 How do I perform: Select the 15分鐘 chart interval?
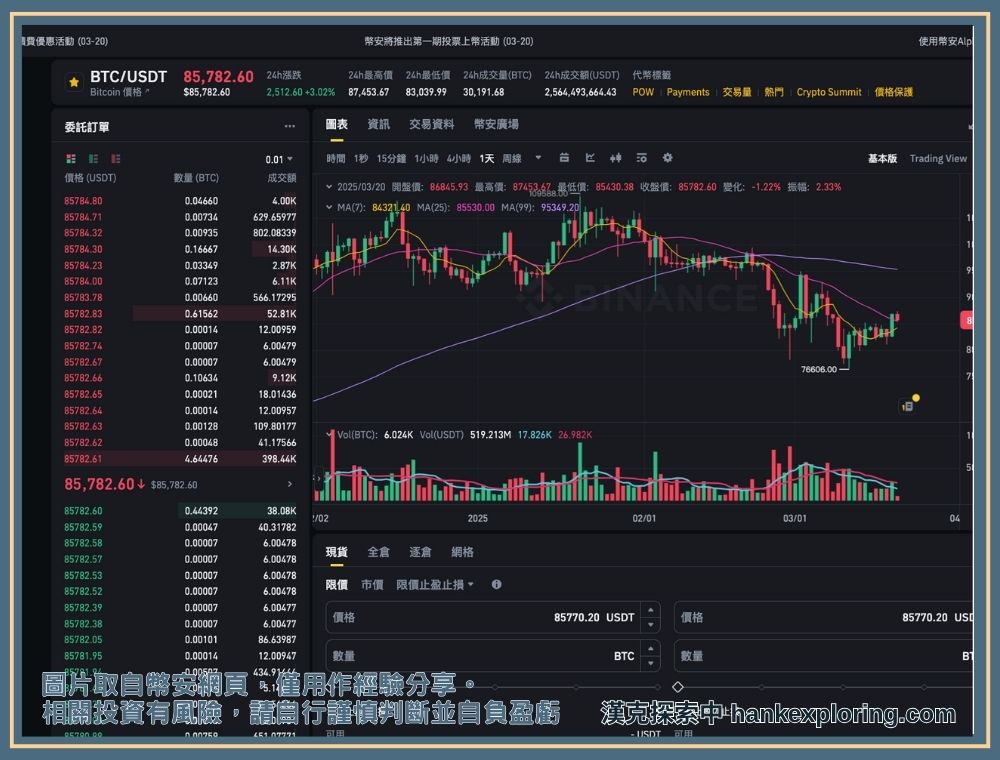coord(392,158)
